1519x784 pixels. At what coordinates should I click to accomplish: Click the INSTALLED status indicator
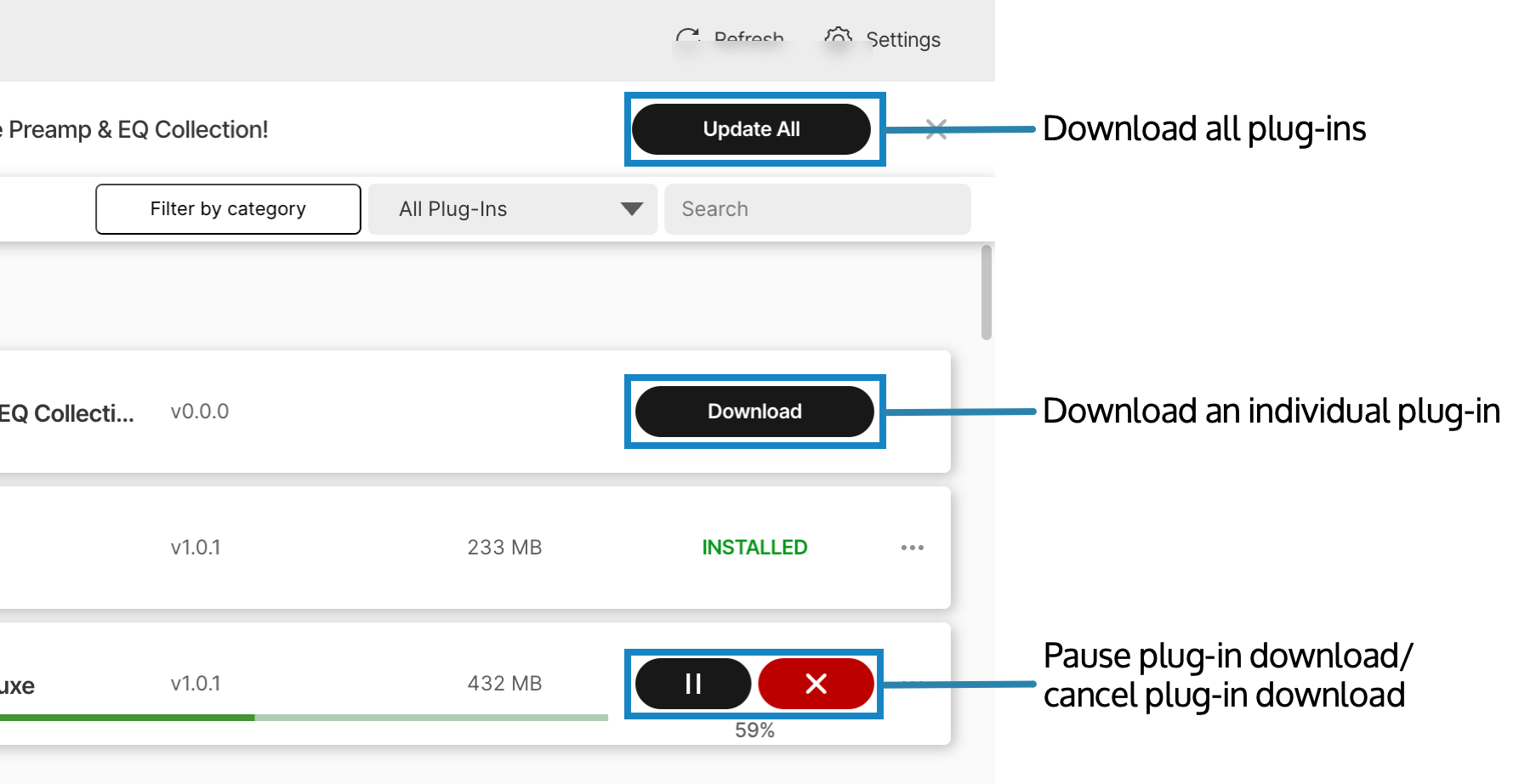[754, 548]
